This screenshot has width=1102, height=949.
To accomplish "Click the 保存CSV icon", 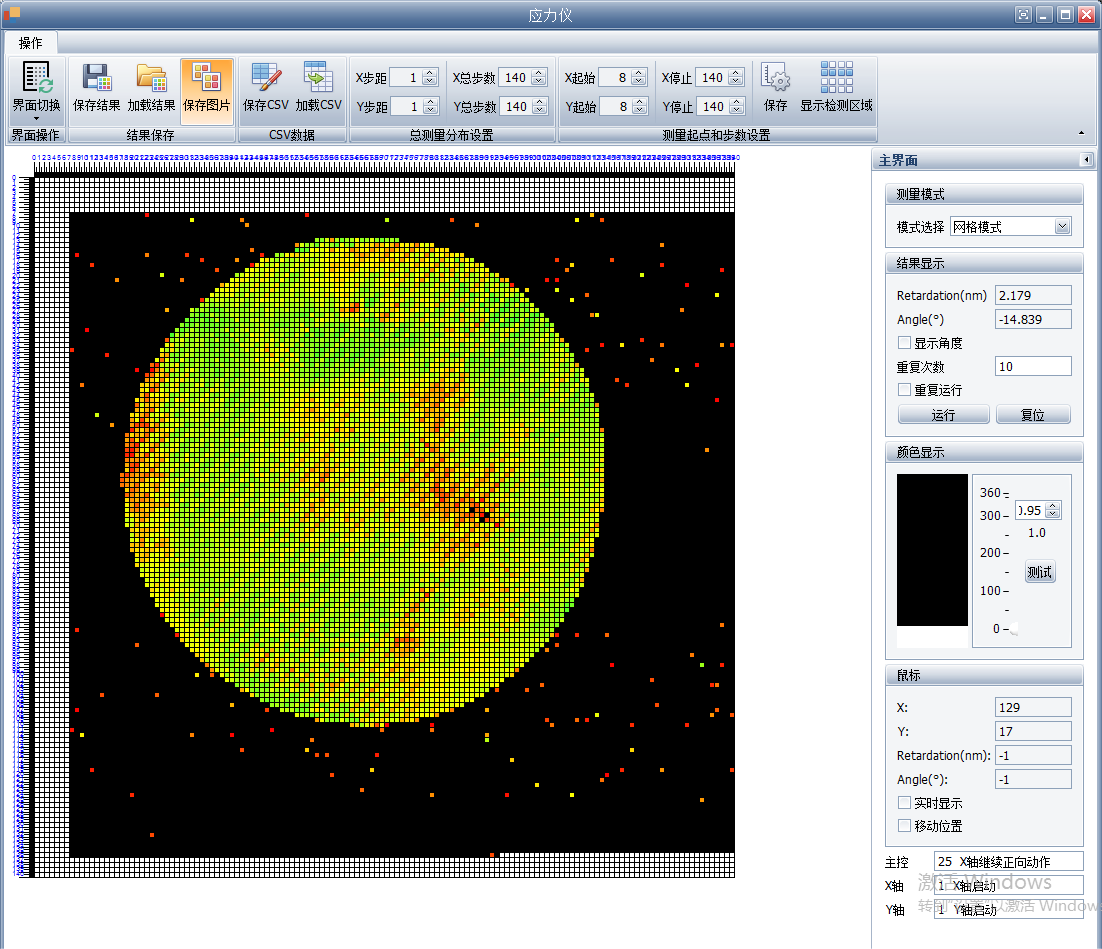I will (266, 78).
